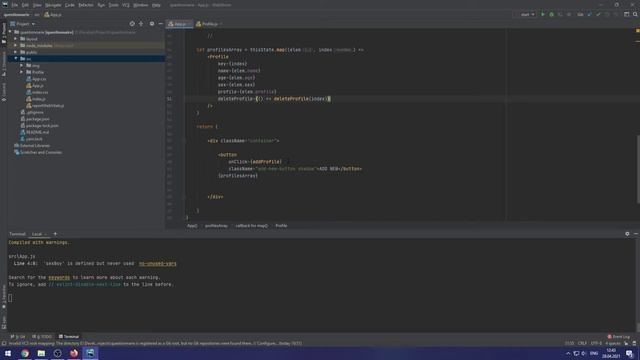
Task: Open Firefox from the taskbar
Action: (74, 353)
